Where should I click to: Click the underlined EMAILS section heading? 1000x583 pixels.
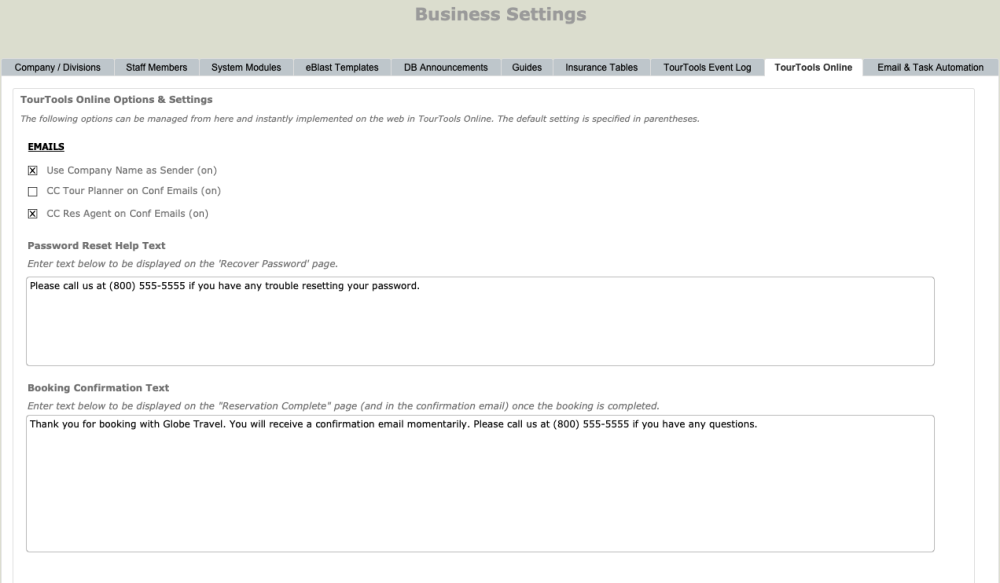pos(44,146)
